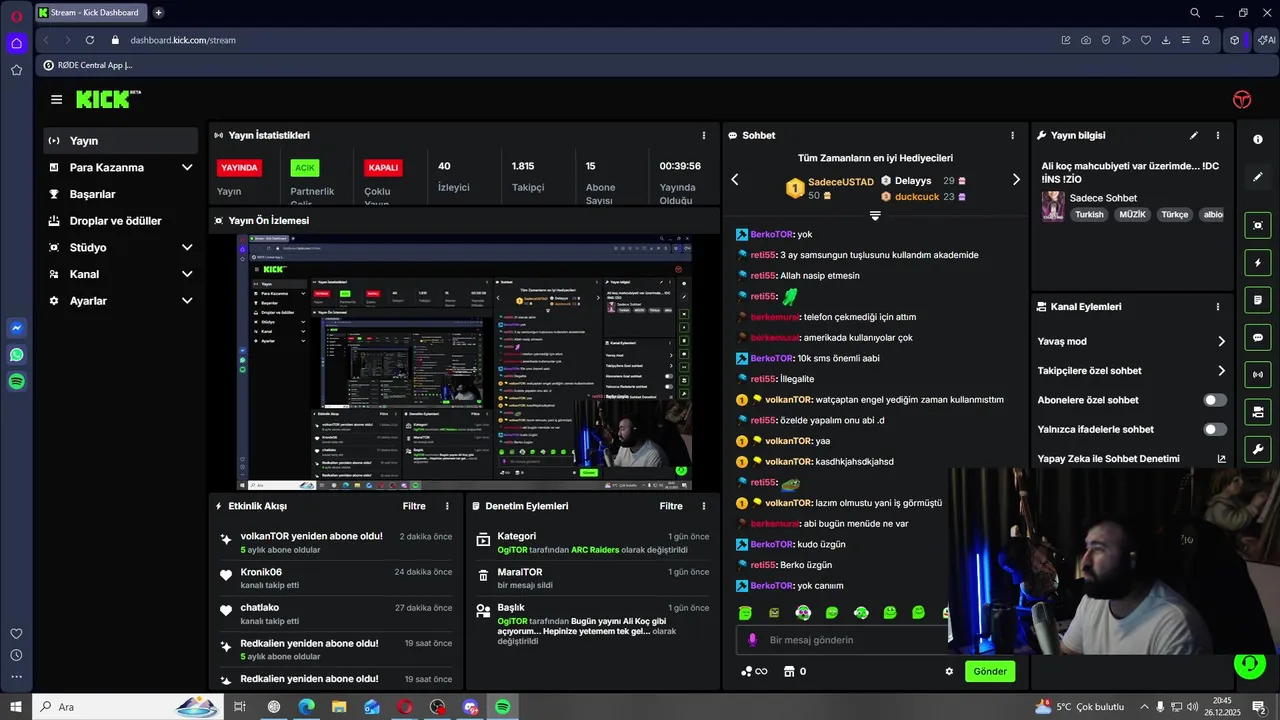This screenshot has width=1280, height=720.
Task: Open Denetim Eylemleri three-dot menu
Action: coord(704,506)
